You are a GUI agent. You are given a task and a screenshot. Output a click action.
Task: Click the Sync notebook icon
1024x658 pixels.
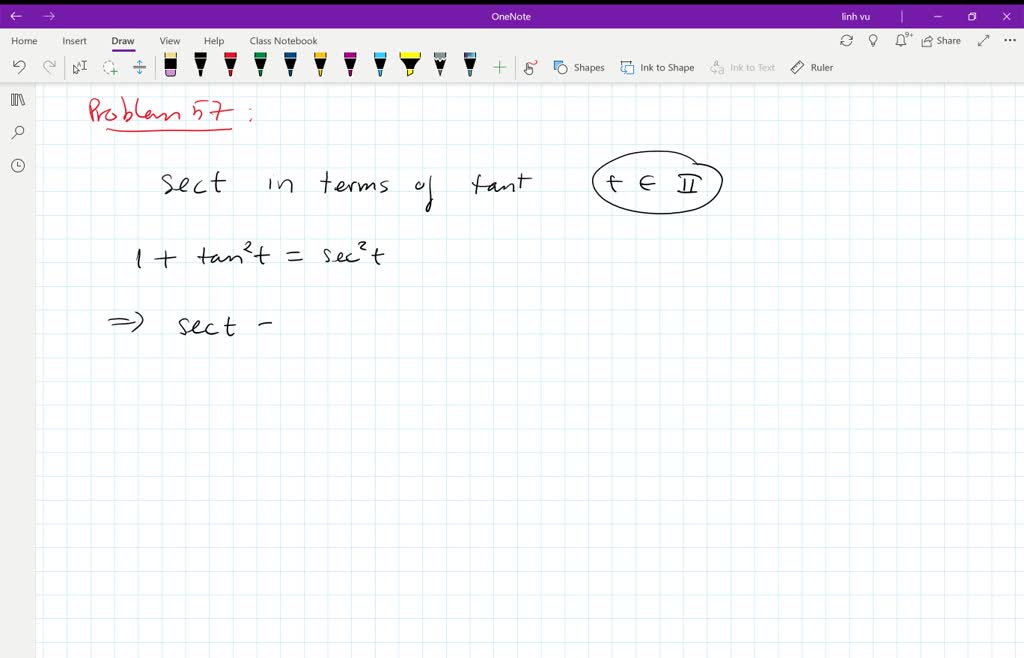846,40
